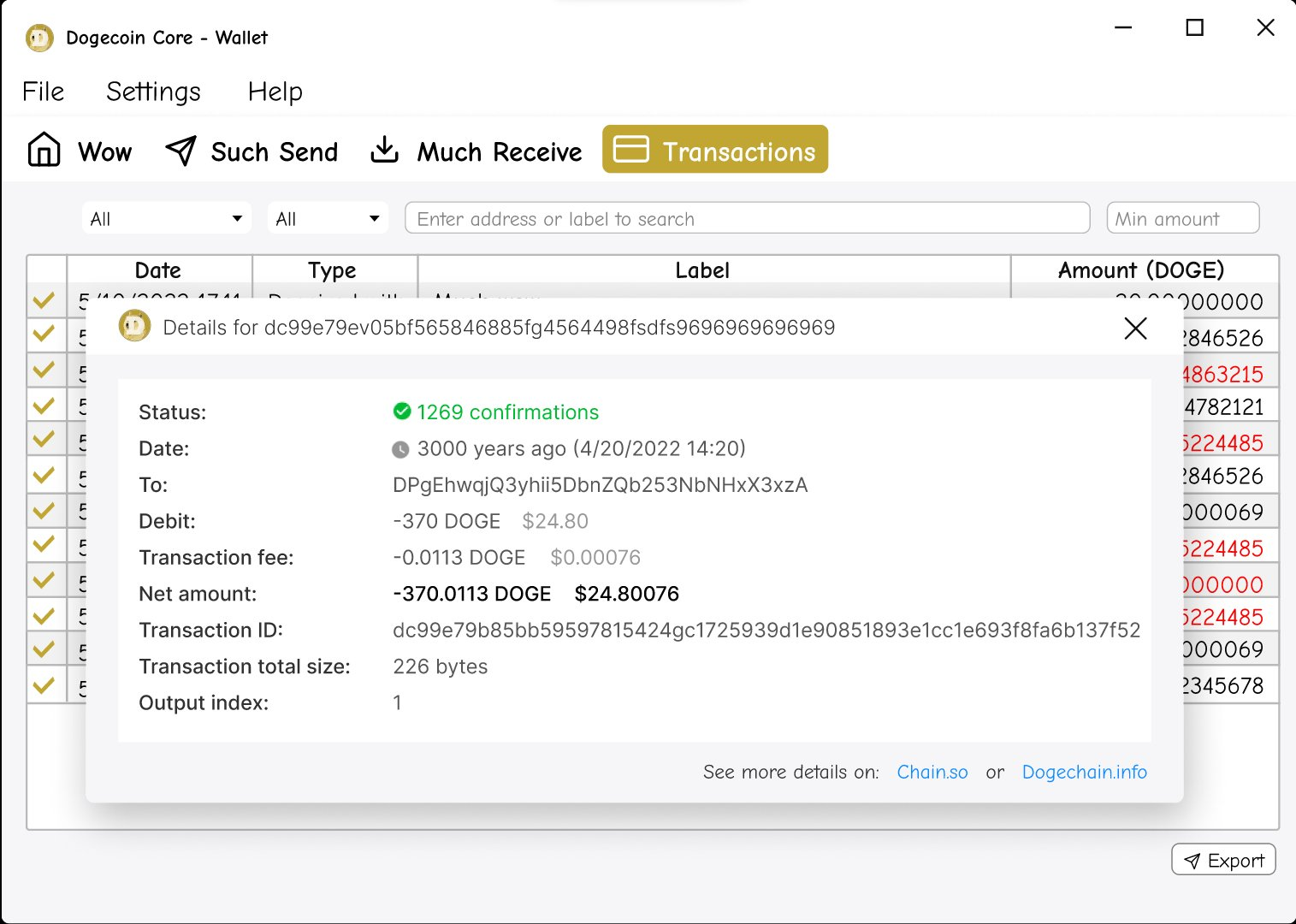Open the second All type dropdown
The height and width of the screenshot is (924, 1296).
click(x=328, y=218)
